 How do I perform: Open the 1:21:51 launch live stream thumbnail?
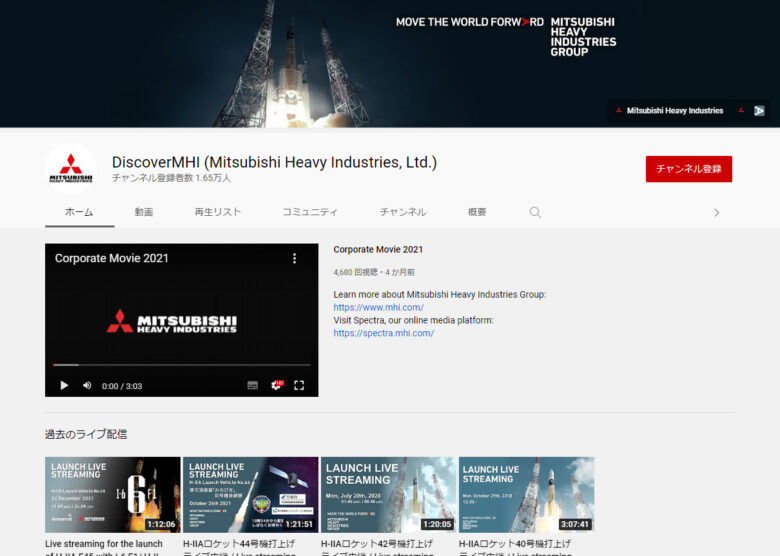point(251,495)
